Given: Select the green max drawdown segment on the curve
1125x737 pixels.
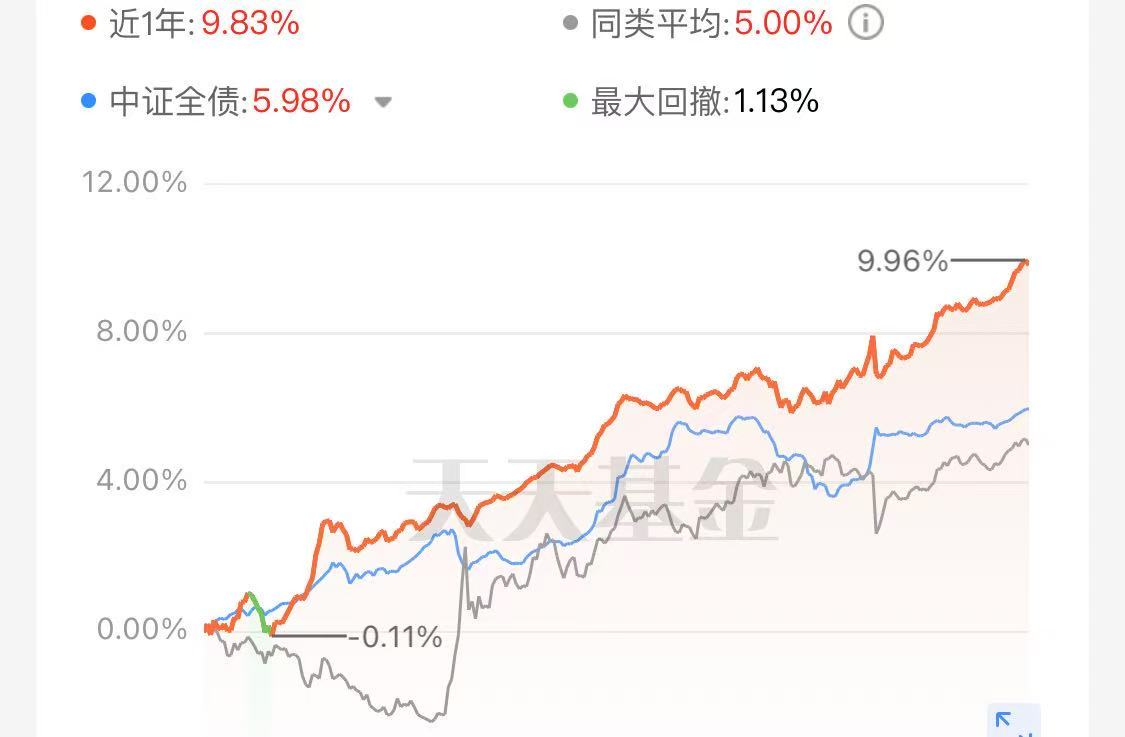Looking at the screenshot, I should [x=259, y=612].
